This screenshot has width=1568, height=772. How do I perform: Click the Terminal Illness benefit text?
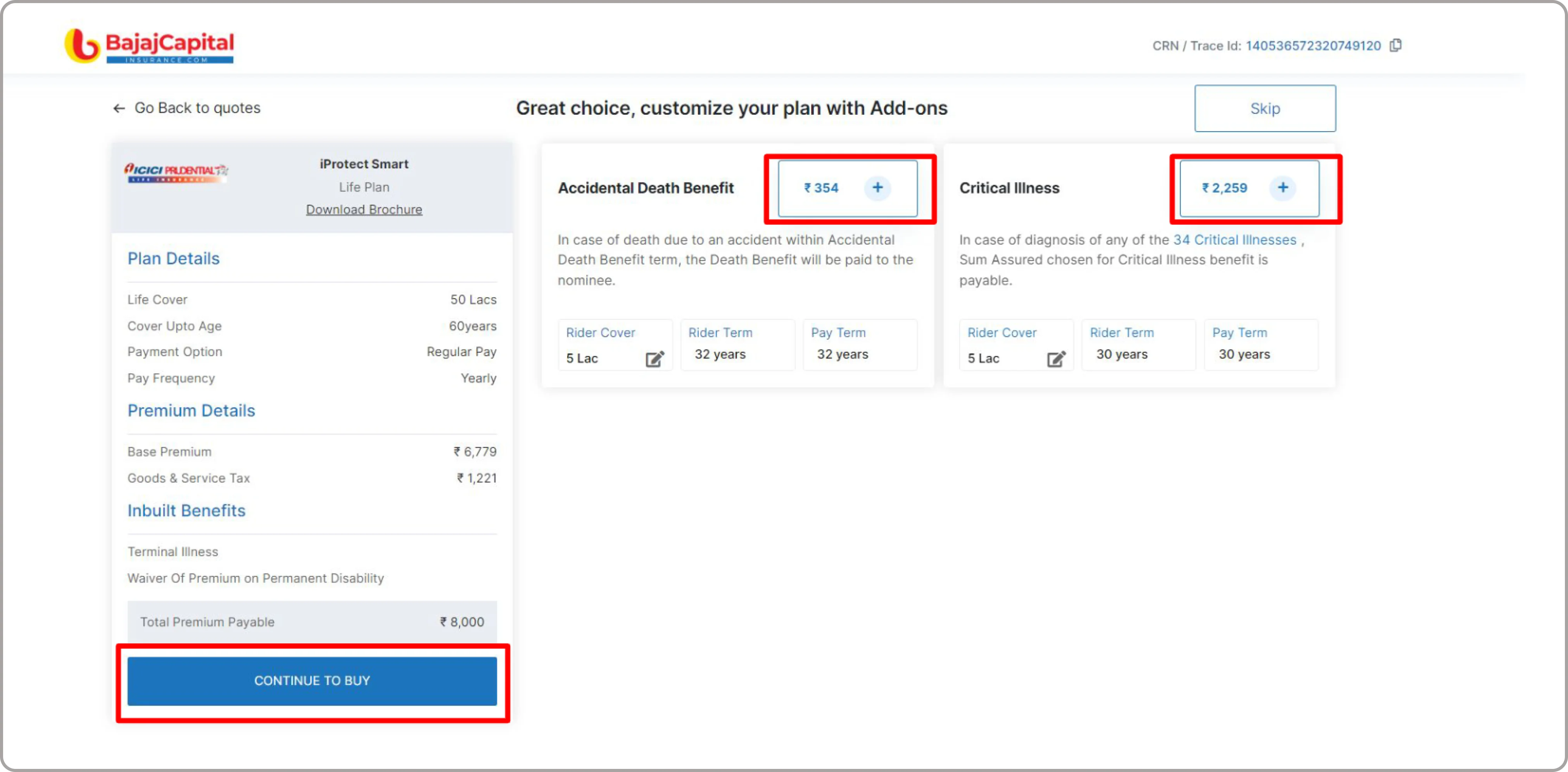point(173,552)
